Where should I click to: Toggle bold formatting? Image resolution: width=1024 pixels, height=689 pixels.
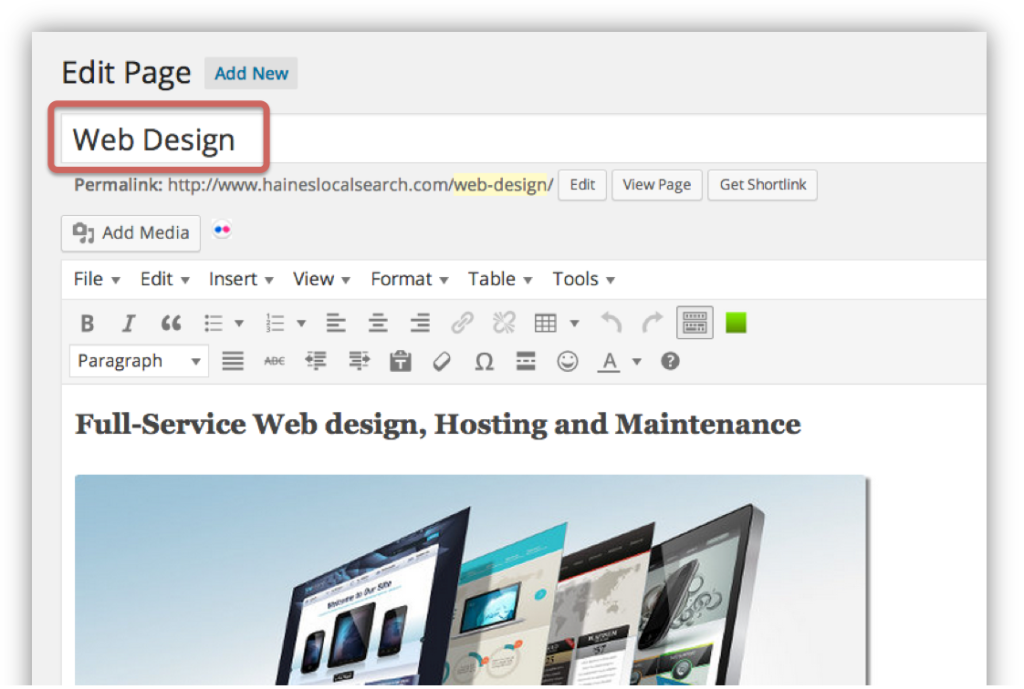[x=87, y=323]
